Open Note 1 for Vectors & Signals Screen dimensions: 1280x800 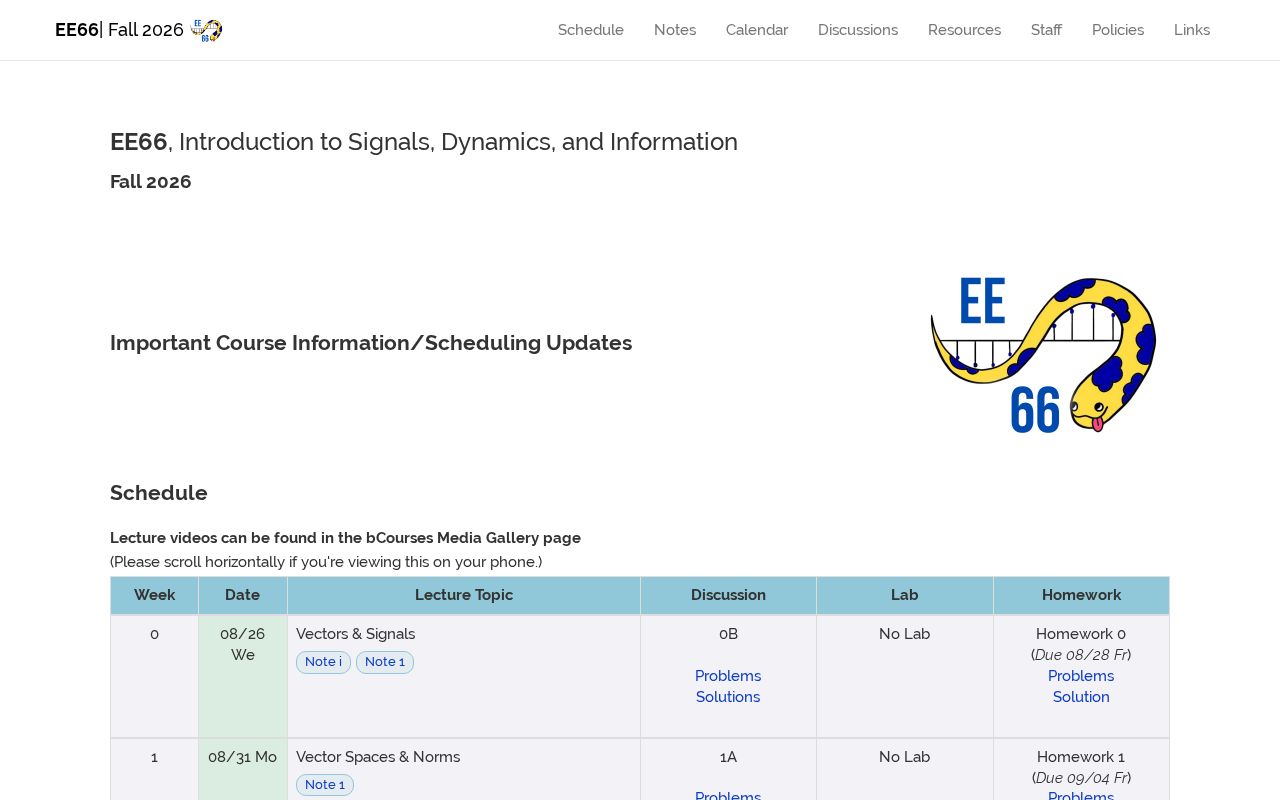[385, 662]
